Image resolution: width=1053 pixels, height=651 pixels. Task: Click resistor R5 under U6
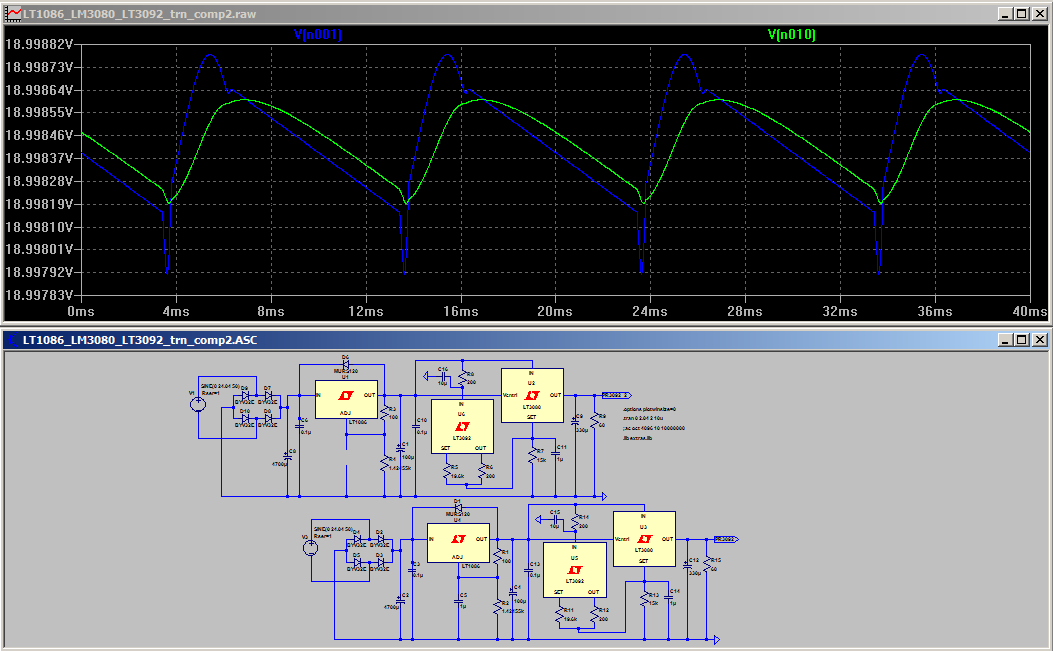pyautogui.click(x=447, y=471)
